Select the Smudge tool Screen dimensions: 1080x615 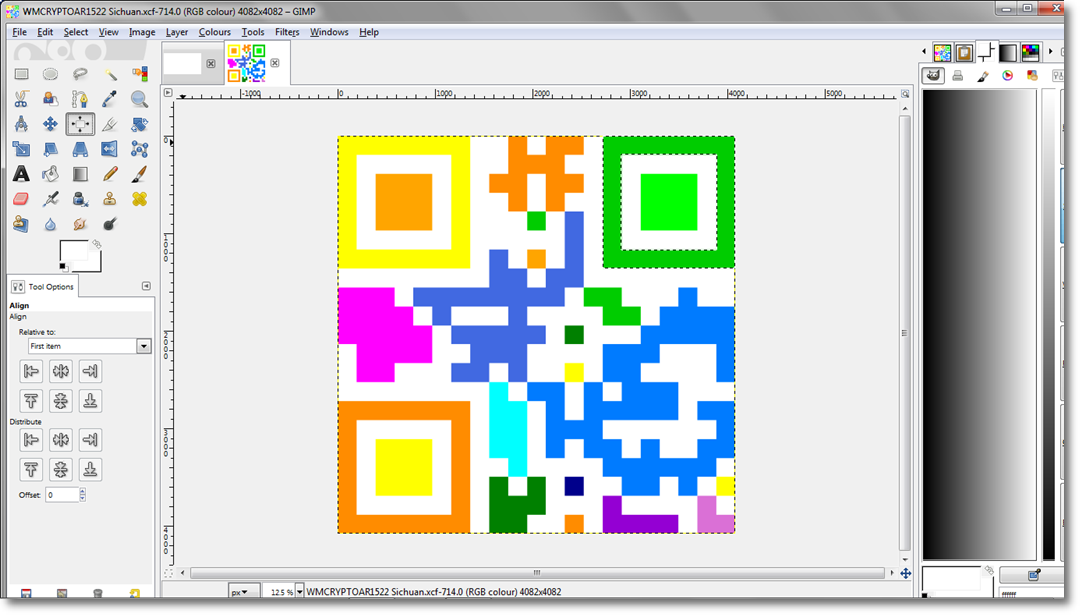point(80,224)
